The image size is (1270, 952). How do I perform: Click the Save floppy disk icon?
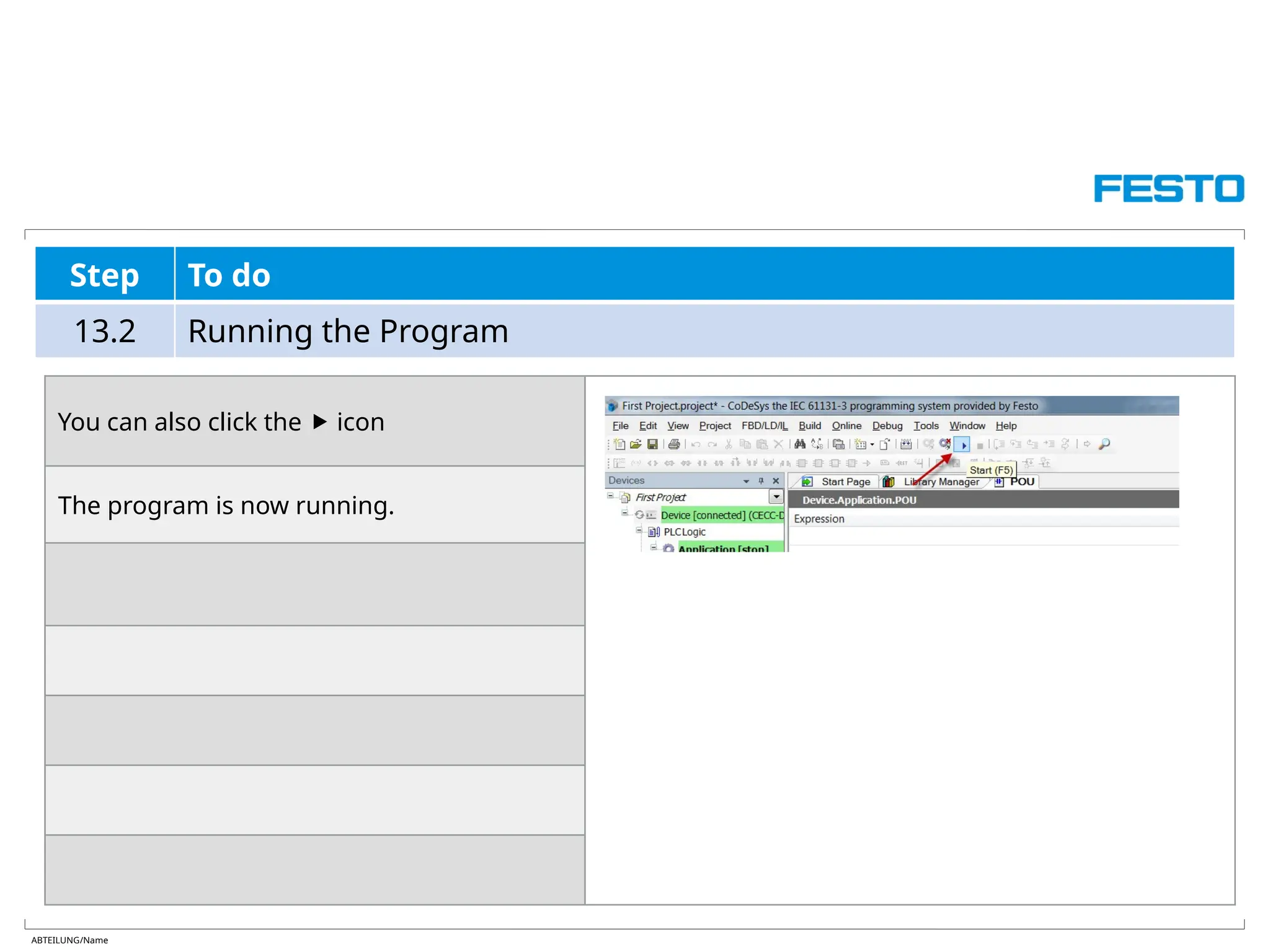tap(652, 444)
